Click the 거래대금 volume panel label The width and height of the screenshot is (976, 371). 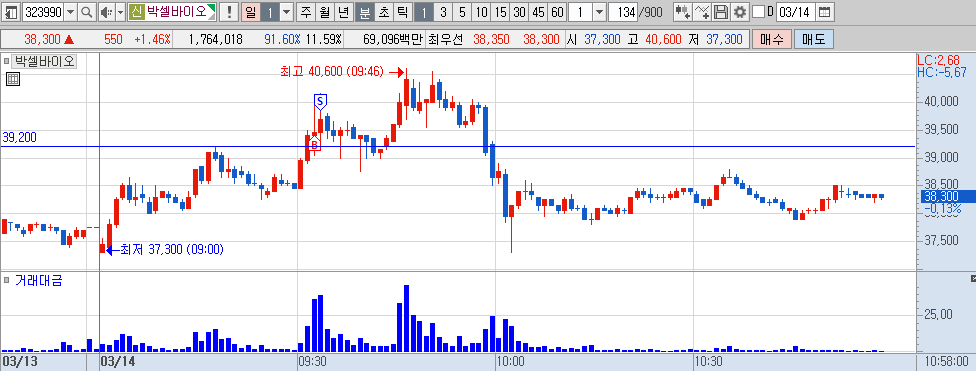point(38,280)
